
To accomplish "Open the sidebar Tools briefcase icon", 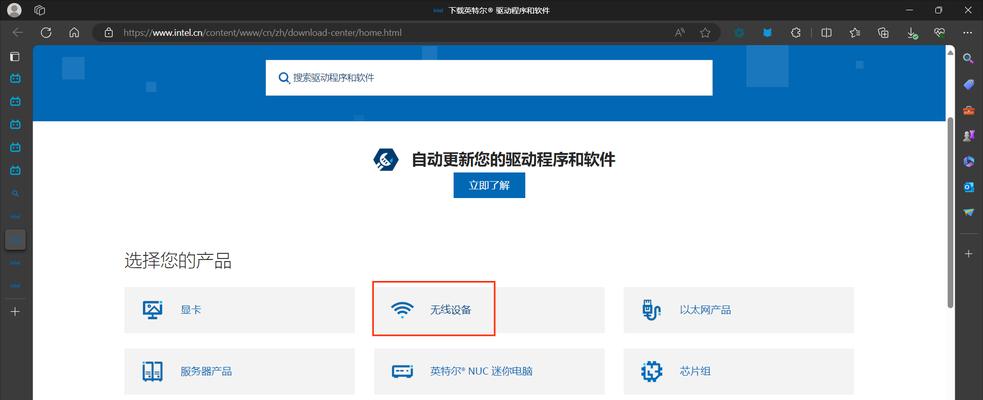I will [x=968, y=110].
